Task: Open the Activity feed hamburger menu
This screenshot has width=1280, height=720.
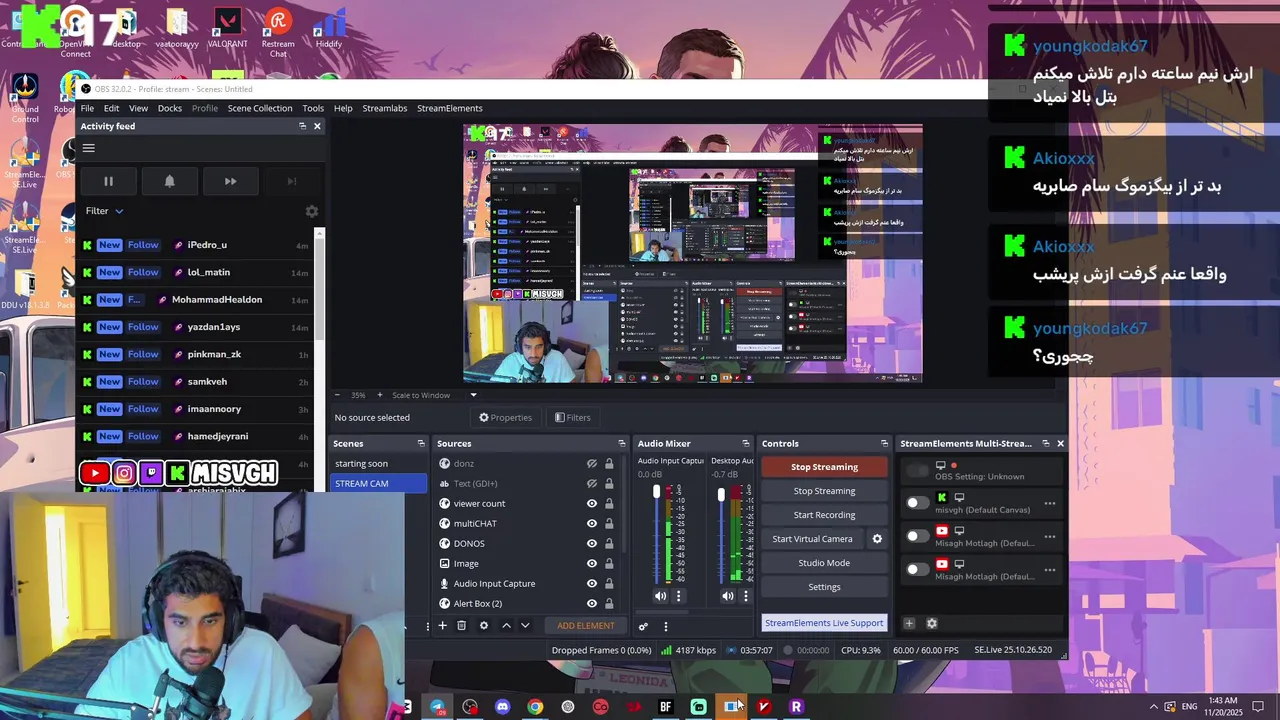Action: click(x=89, y=148)
